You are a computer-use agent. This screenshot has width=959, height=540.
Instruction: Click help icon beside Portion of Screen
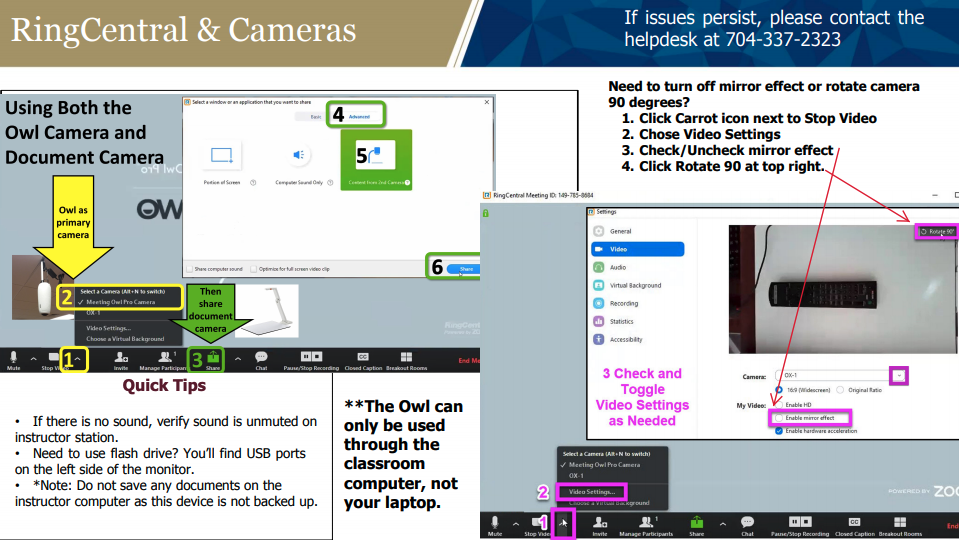(x=253, y=182)
